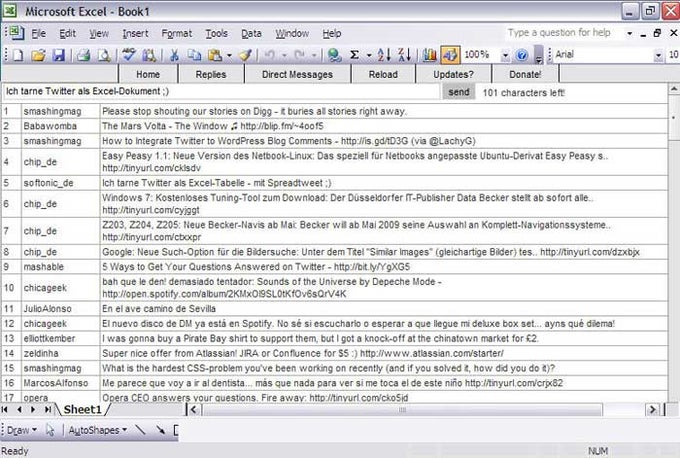Expand the Paste options dropdown arrow
680x458 pixels.
(x=229, y=56)
